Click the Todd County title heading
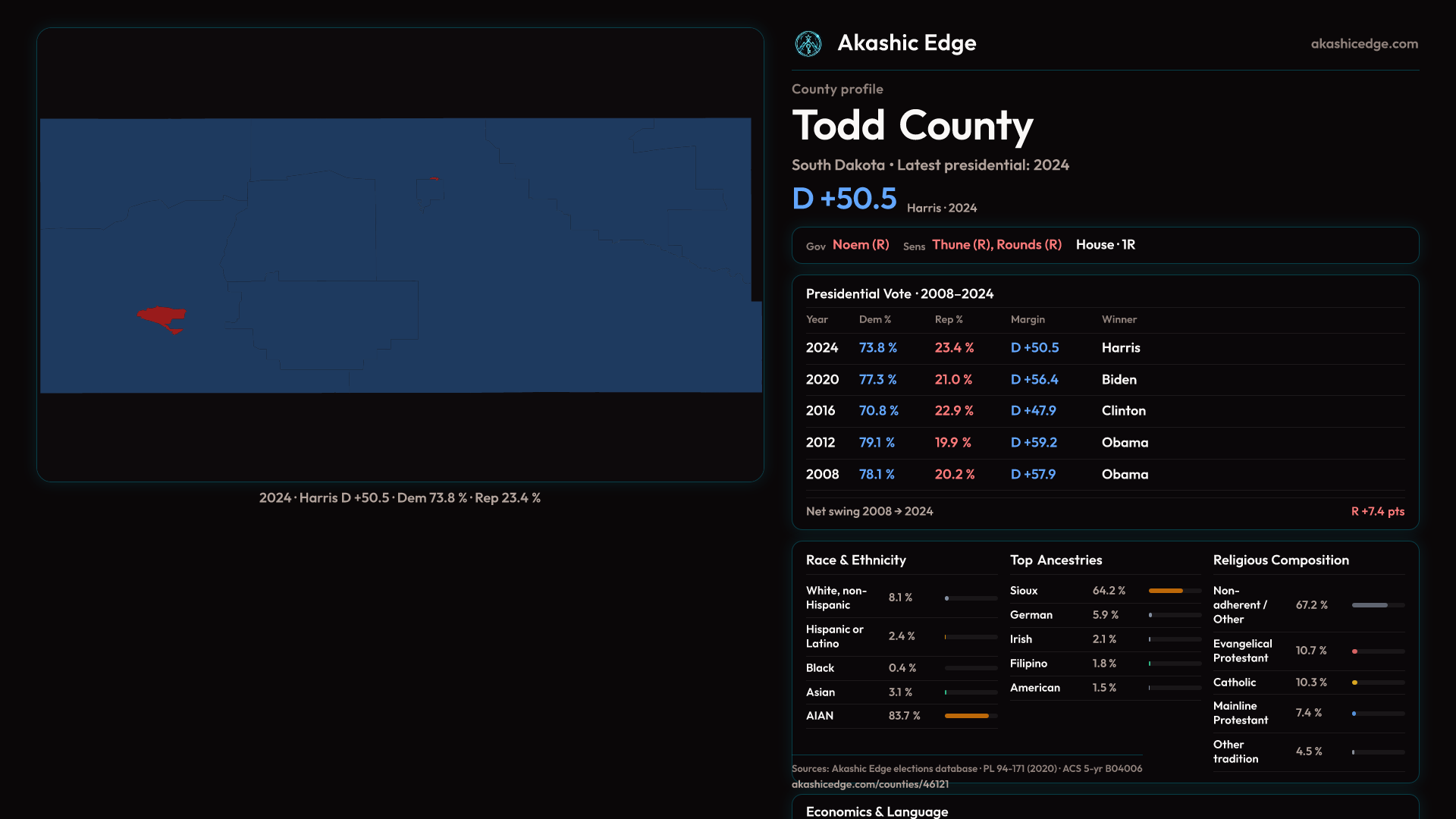The image size is (1456, 819). [912, 126]
